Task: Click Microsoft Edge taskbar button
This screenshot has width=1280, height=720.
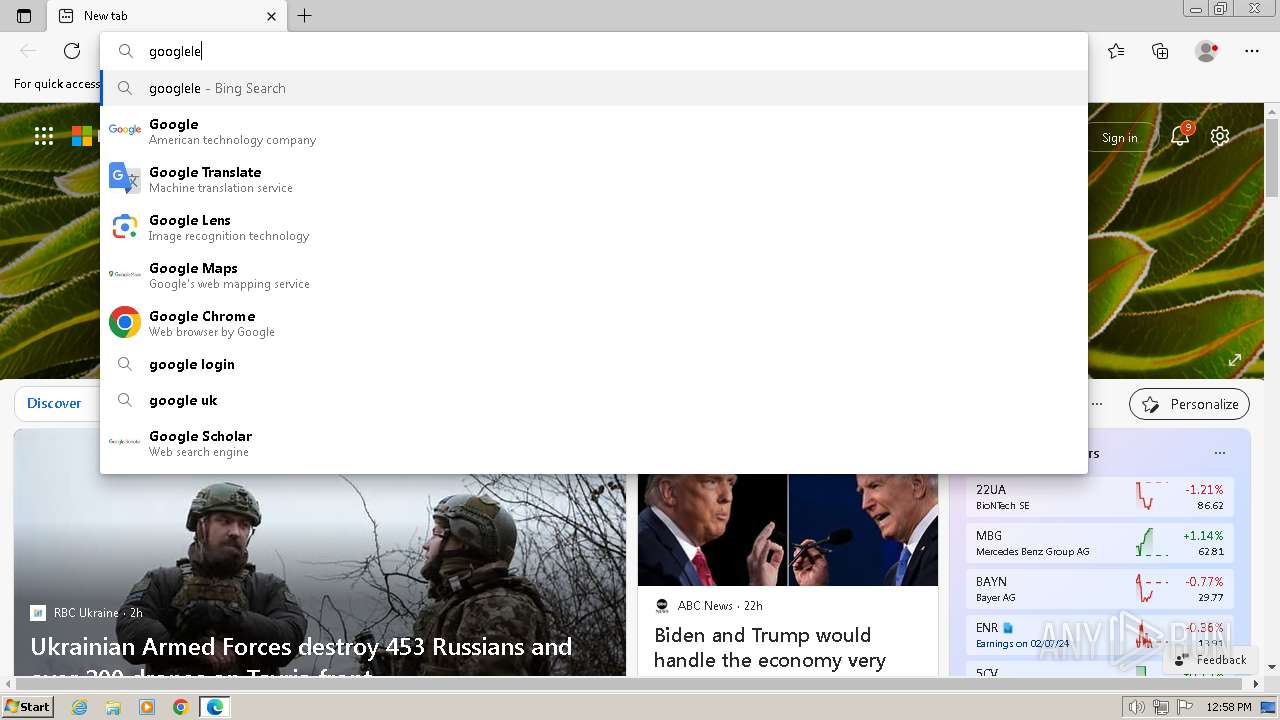Action: coord(215,707)
